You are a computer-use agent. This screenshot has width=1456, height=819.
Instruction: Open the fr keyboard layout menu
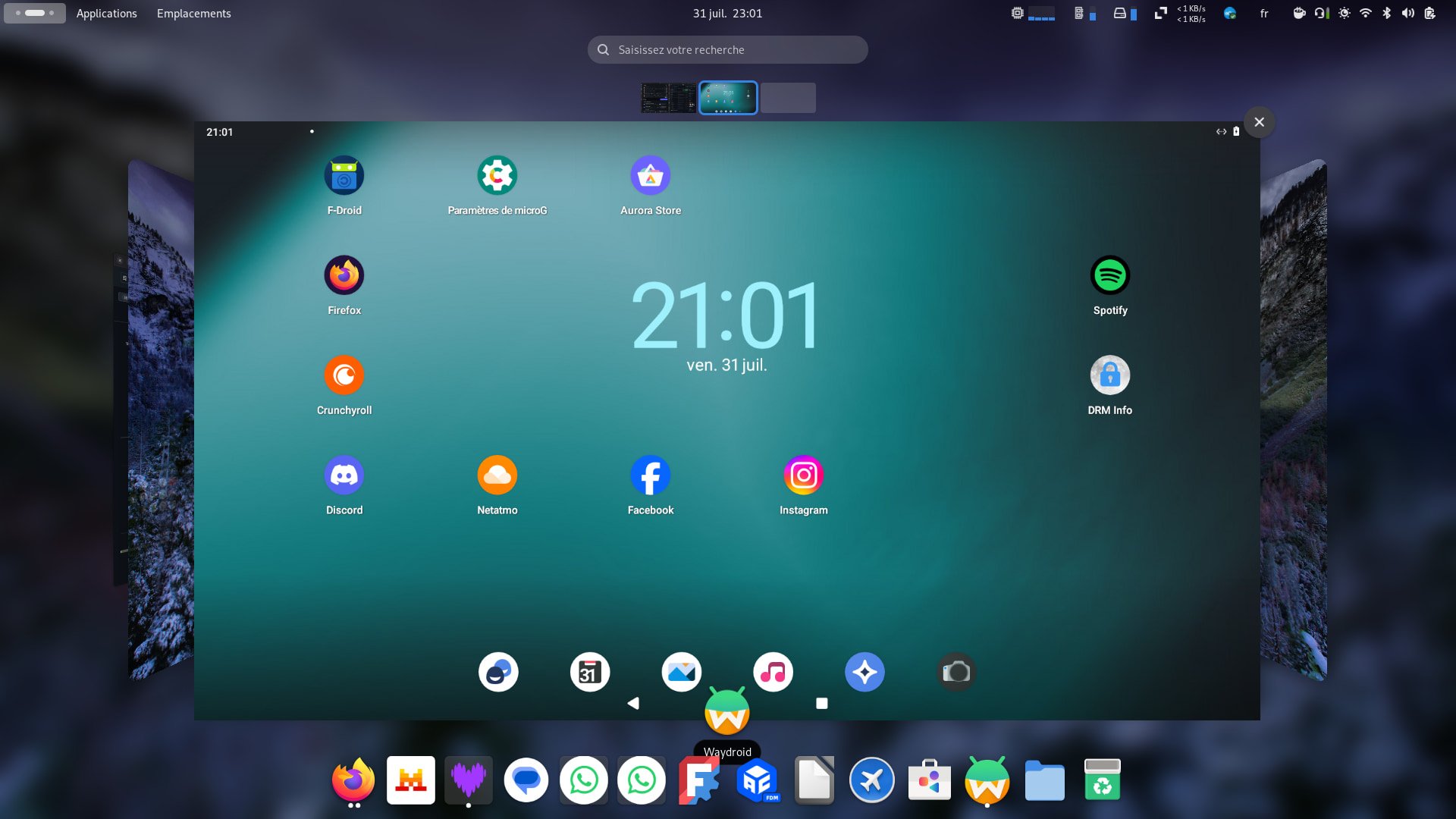tap(1264, 14)
